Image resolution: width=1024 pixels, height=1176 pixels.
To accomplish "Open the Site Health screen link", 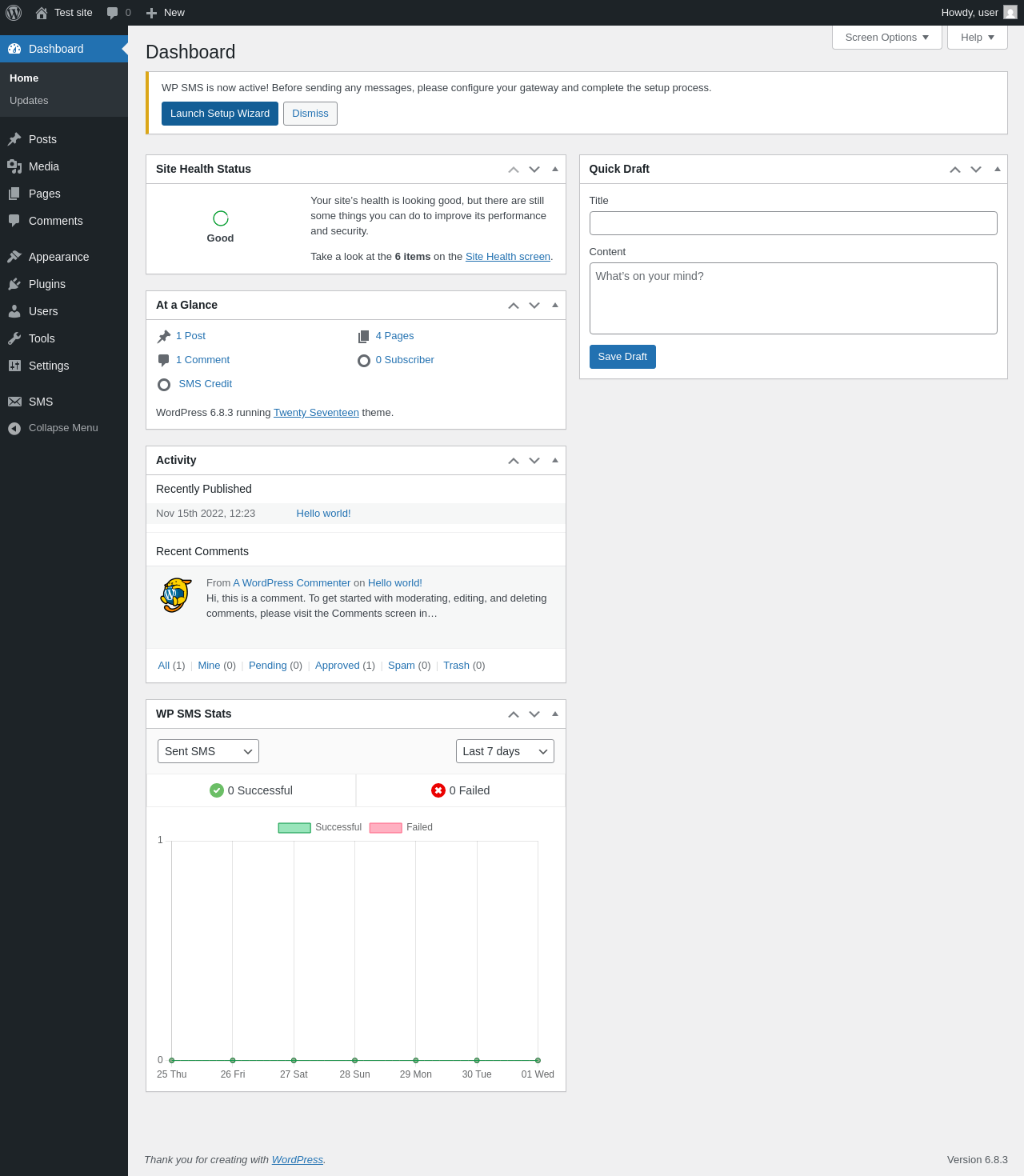I will coord(508,257).
